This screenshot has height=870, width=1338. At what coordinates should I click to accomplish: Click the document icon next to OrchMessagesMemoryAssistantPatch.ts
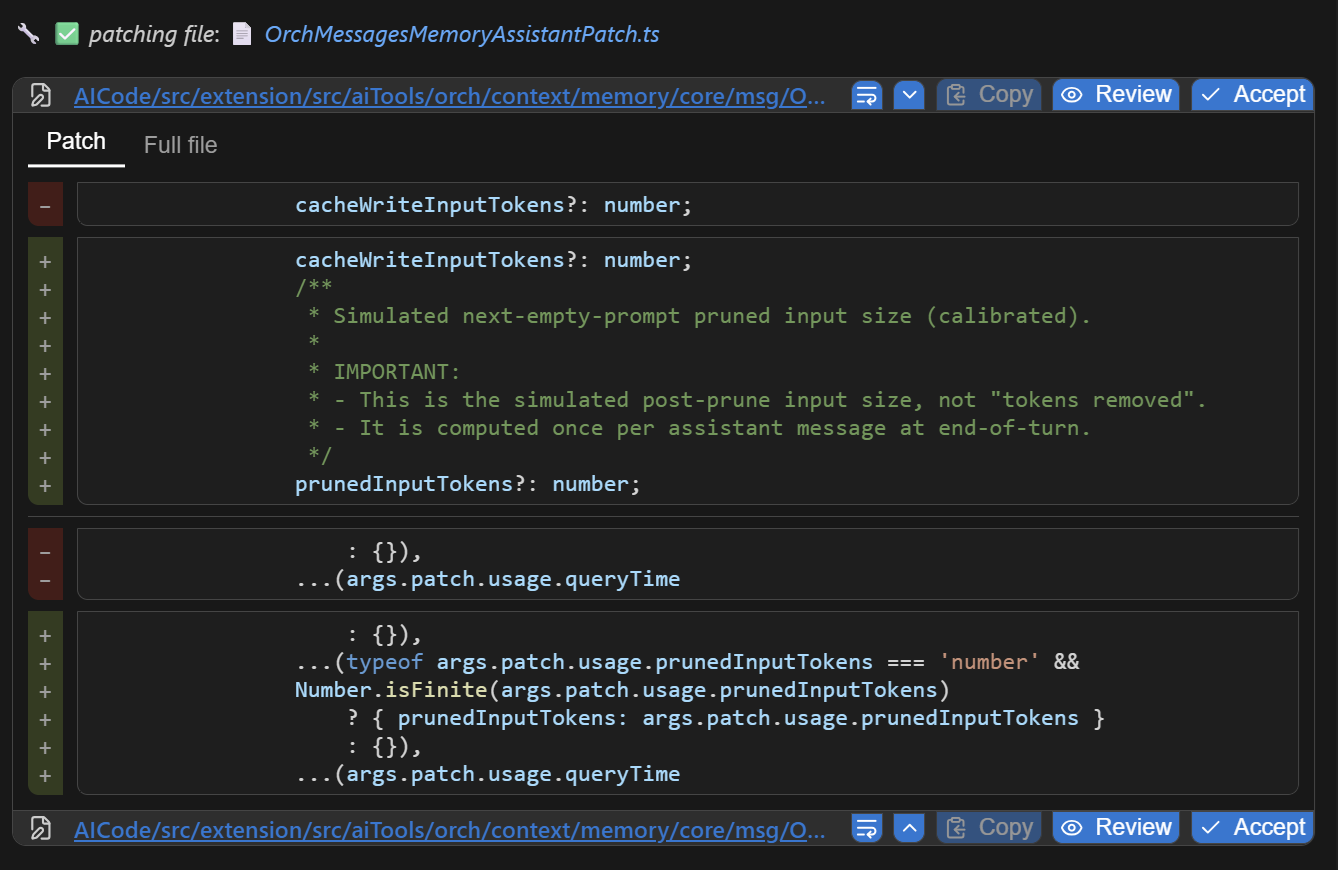[x=241, y=33]
